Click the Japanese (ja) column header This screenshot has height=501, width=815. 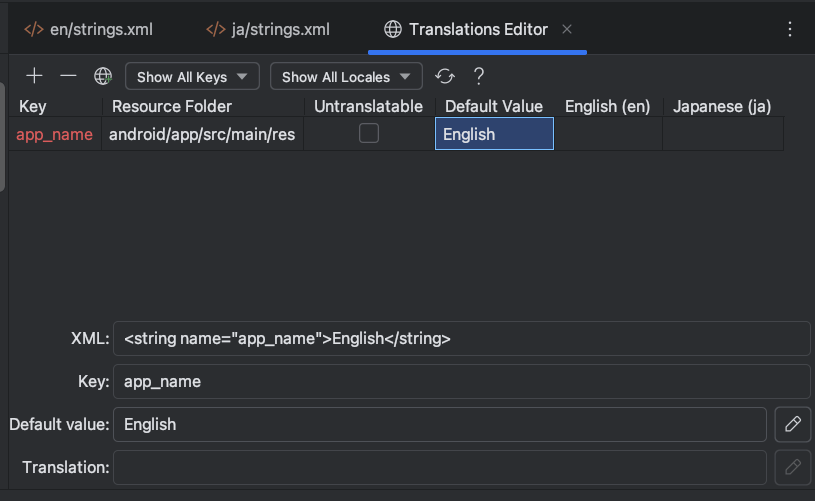tap(723, 107)
